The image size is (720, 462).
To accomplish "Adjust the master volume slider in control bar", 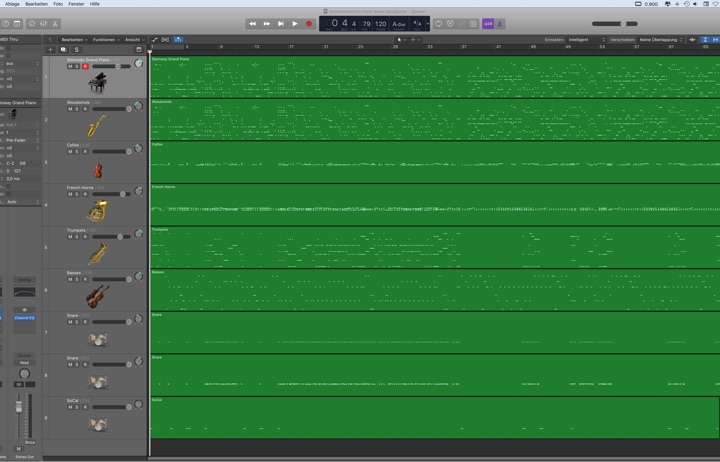I will pos(614,23).
